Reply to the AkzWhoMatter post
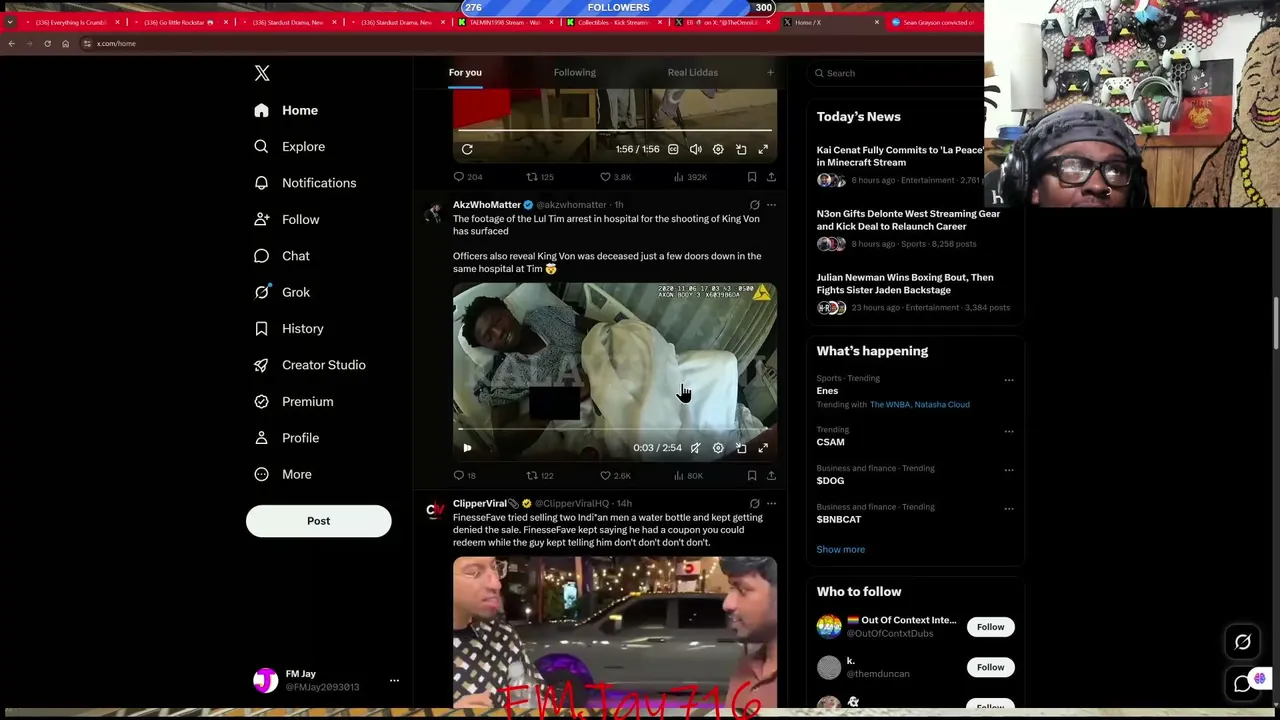The height and width of the screenshot is (720, 1280). [x=465, y=476]
